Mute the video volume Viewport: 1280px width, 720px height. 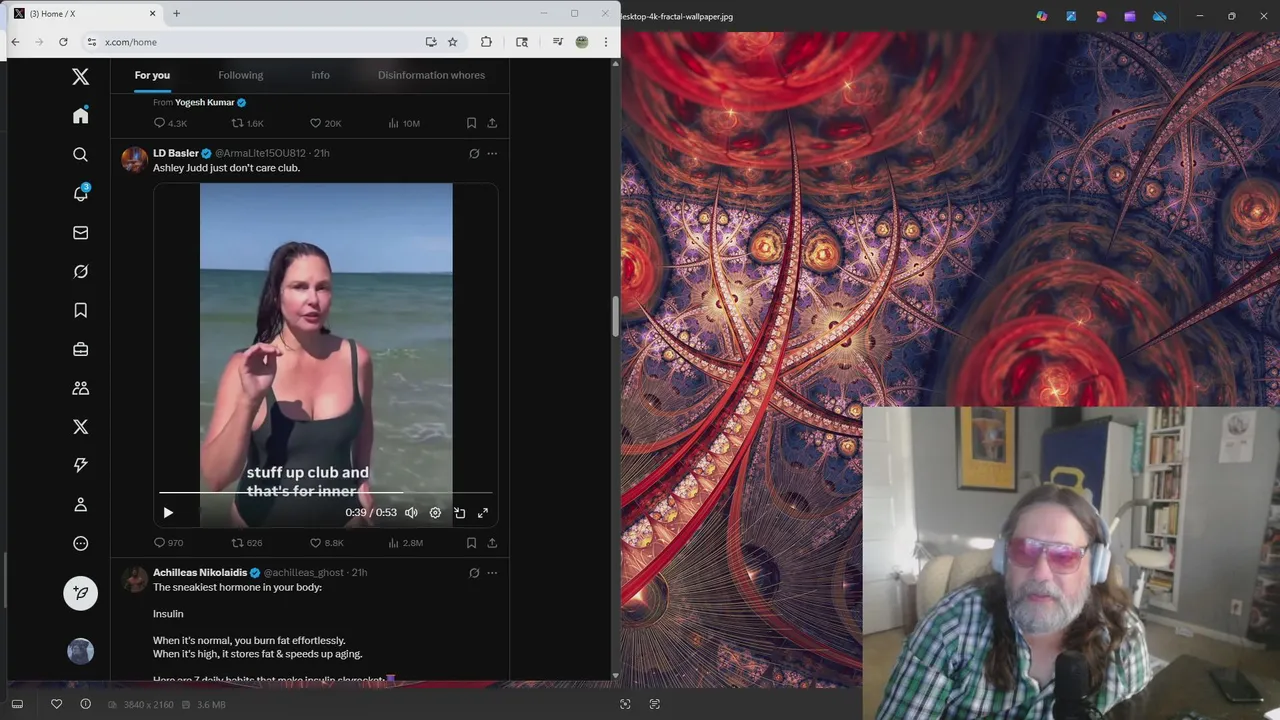pos(411,513)
